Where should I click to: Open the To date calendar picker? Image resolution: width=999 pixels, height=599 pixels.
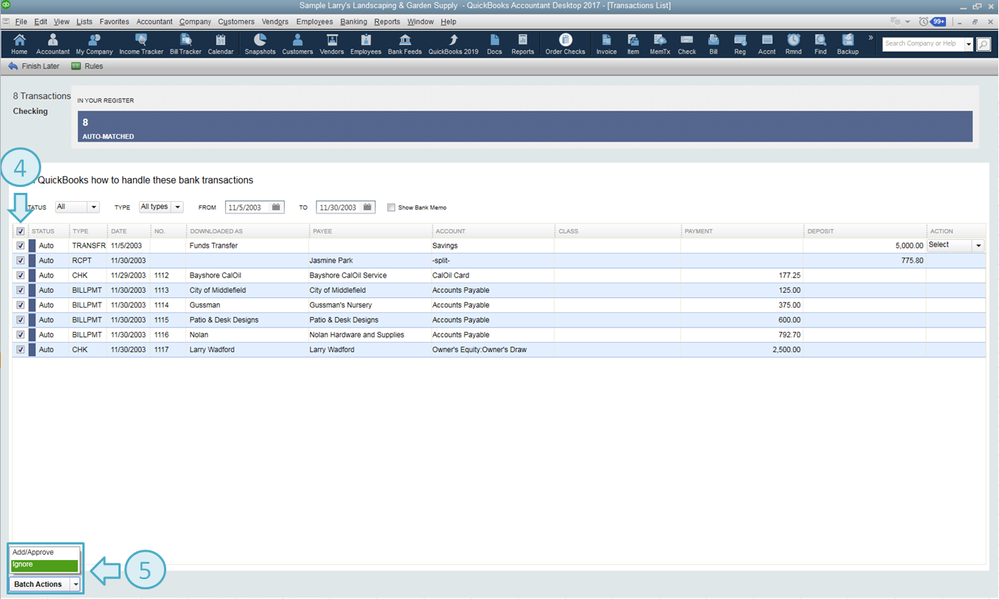pos(367,207)
